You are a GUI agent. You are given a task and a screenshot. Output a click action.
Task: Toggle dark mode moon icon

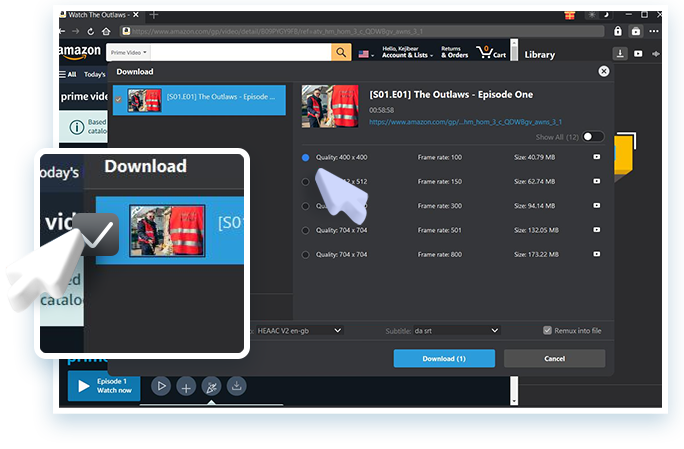click(606, 15)
